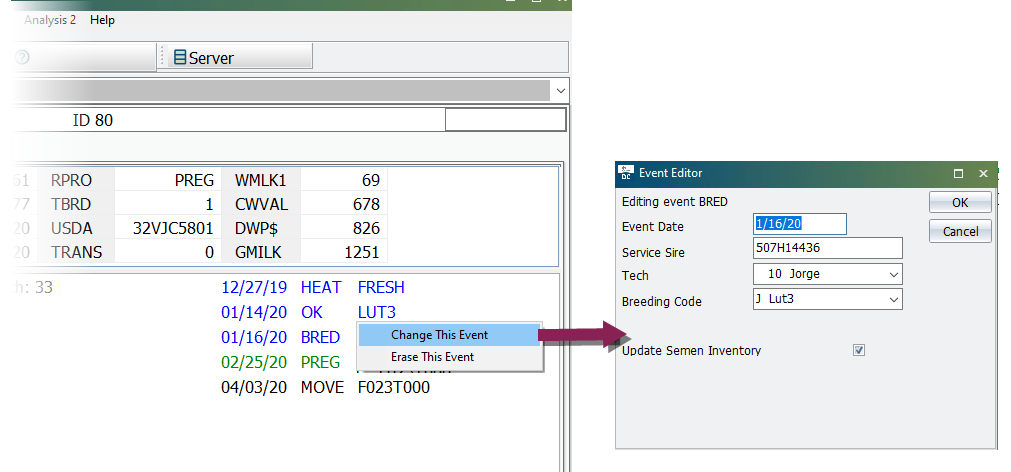
Task: Click Cancel in the Event Editor
Action: point(960,231)
